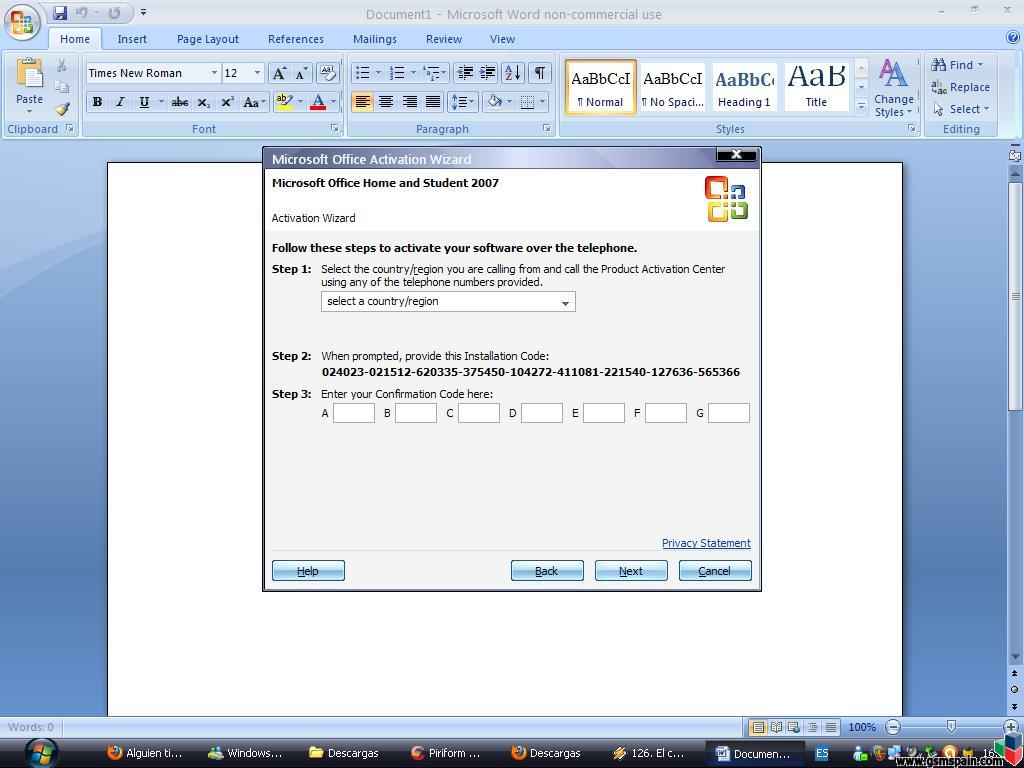Click Replace in the Editing group
1024x768 pixels.
click(961, 87)
